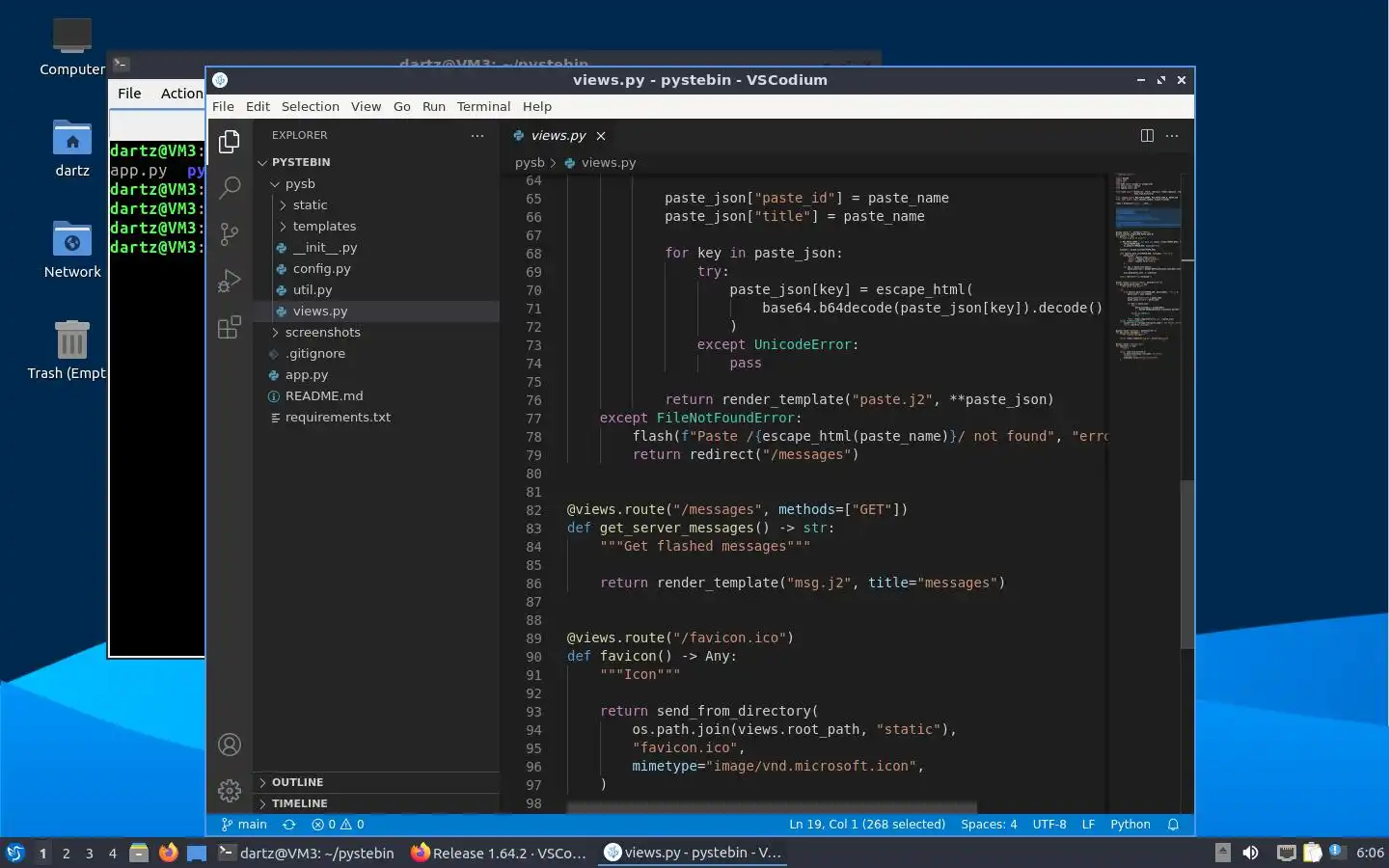This screenshot has height=868, width=1389.
Task: Open the notifications bell in status bar
Action: (x=1173, y=825)
